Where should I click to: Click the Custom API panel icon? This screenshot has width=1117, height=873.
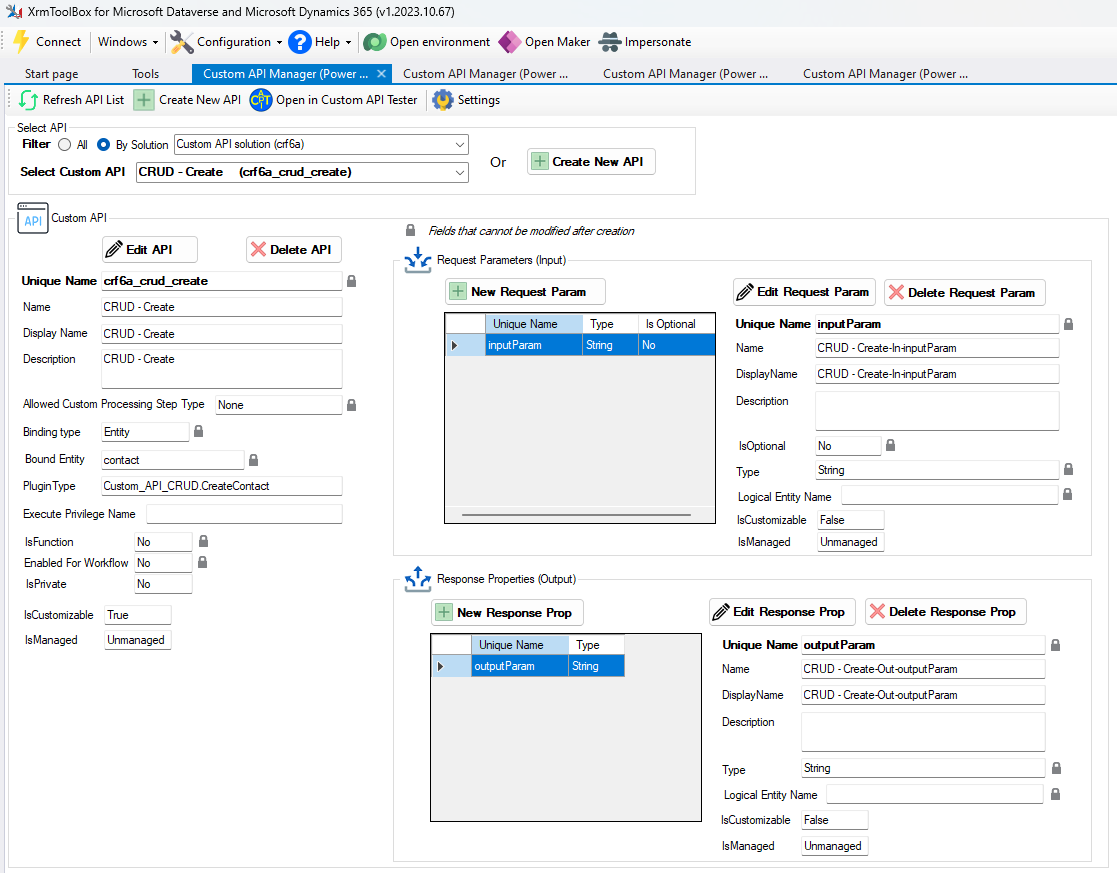(33, 218)
